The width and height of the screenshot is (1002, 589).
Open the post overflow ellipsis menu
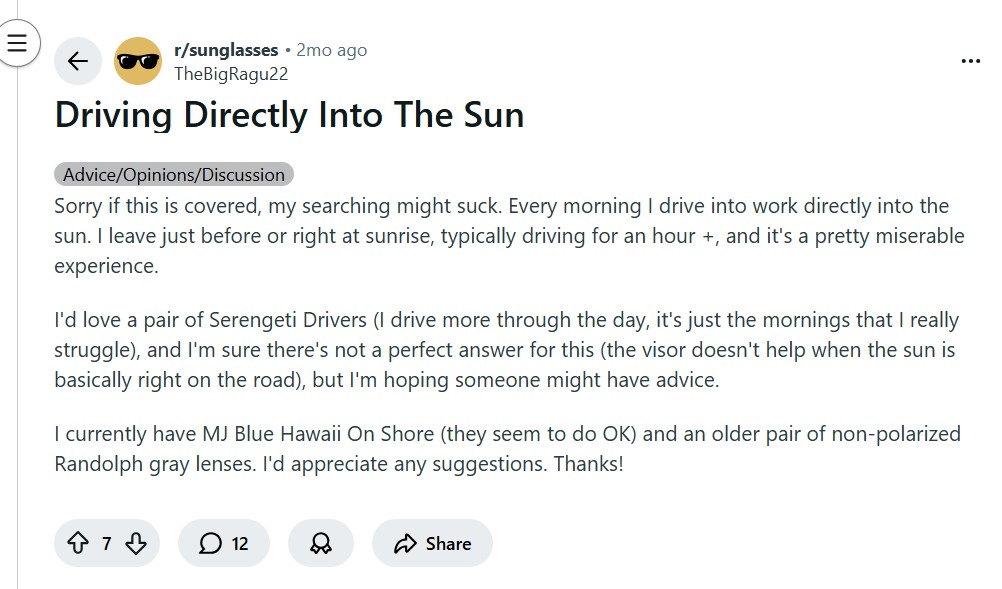pos(970,60)
